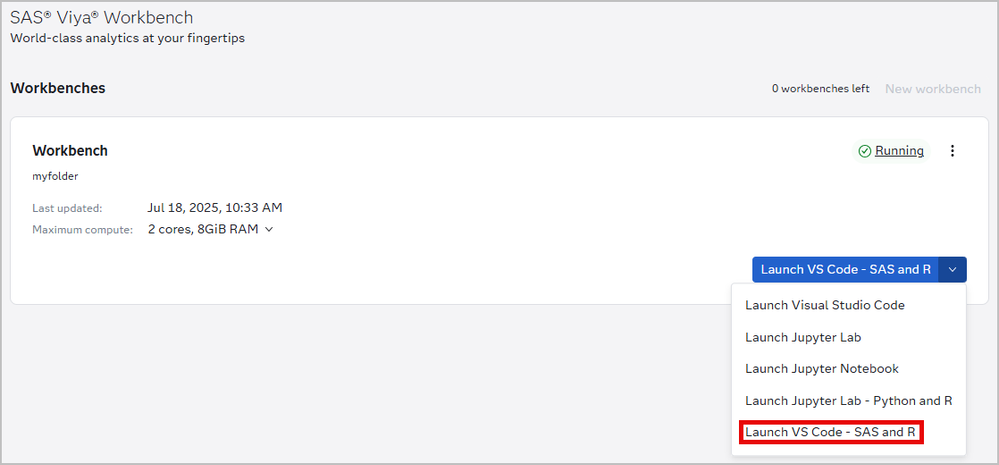Choose Launch Jupyter Lab menu entry
The width and height of the screenshot is (999, 465).
point(803,337)
